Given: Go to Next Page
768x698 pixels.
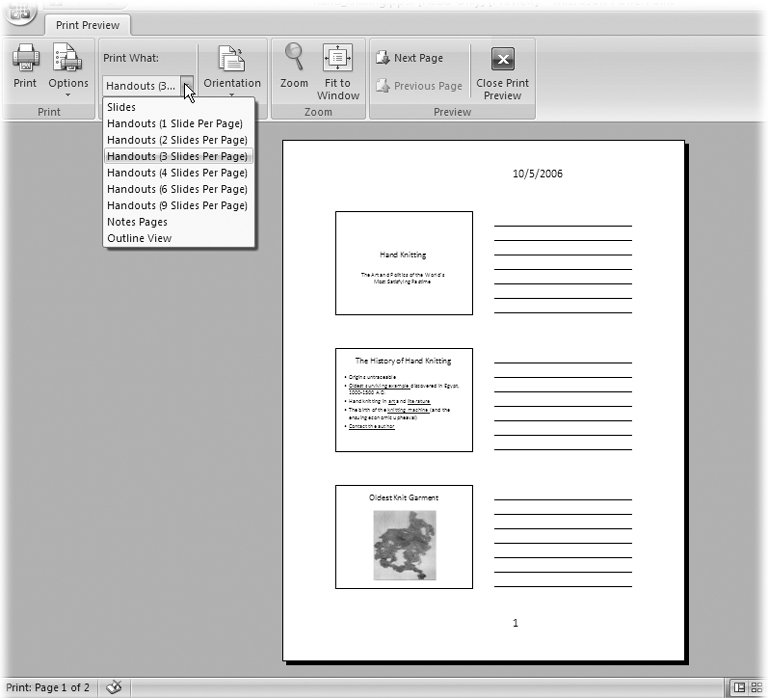Looking at the screenshot, I should (x=410, y=58).
